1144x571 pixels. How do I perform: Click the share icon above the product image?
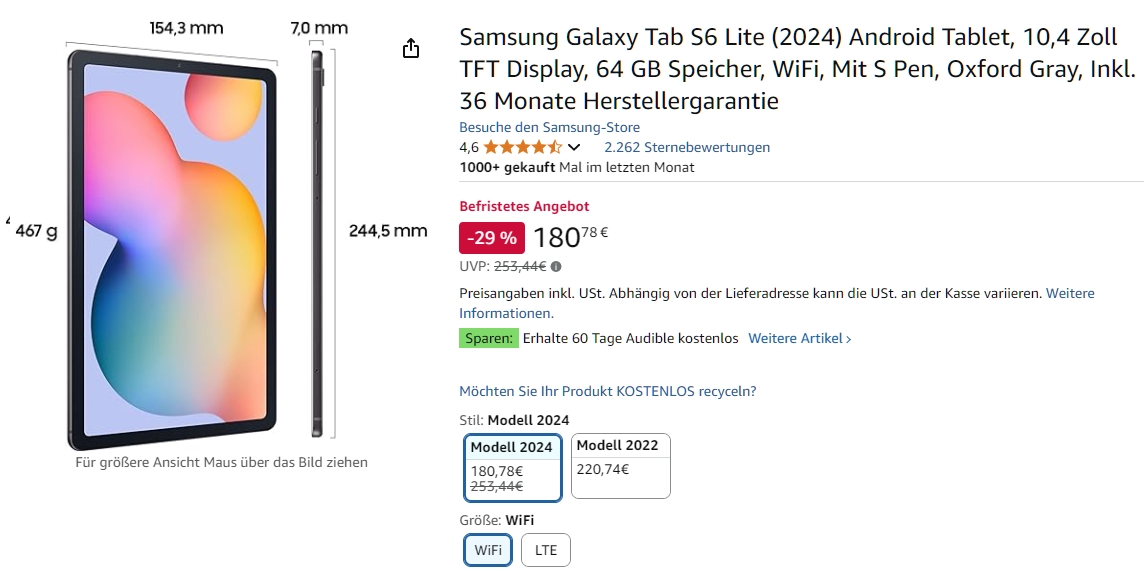point(410,48)
